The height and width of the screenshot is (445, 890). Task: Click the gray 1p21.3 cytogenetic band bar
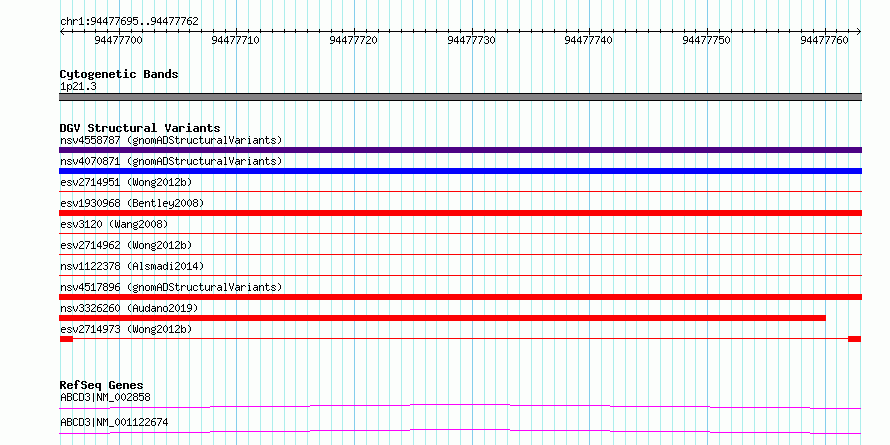click(460, 97)
